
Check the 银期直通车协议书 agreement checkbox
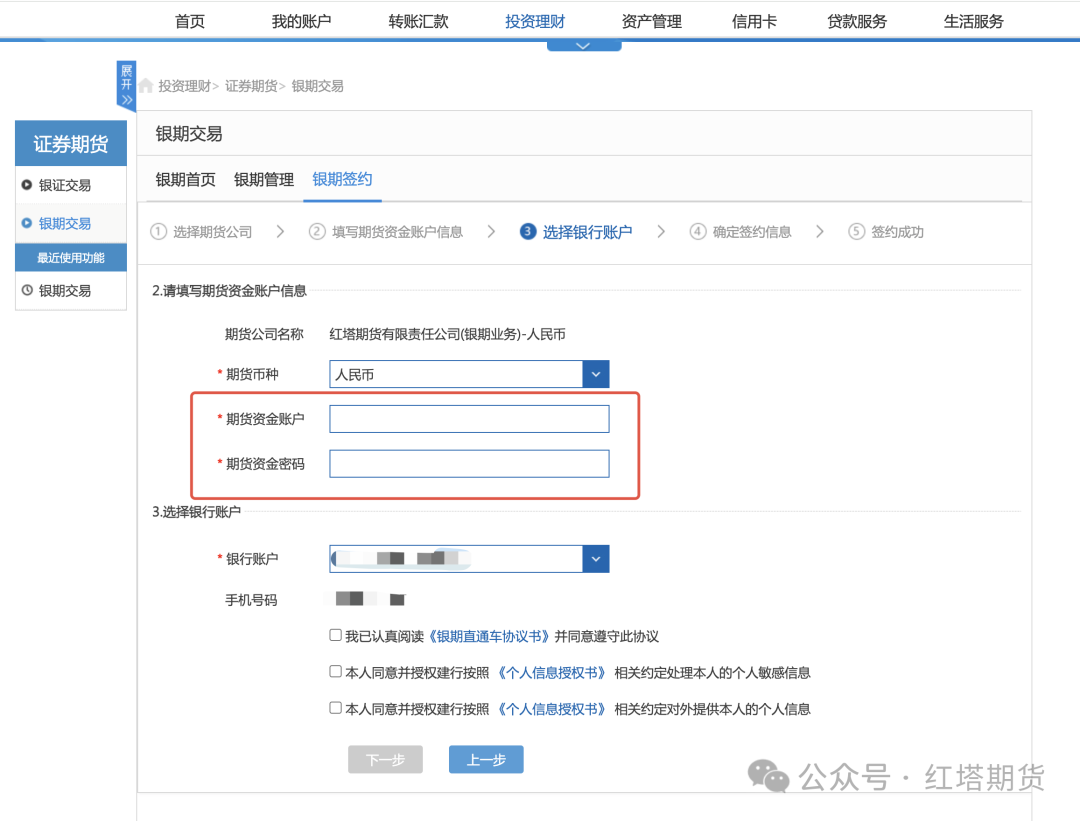point(335,635)
